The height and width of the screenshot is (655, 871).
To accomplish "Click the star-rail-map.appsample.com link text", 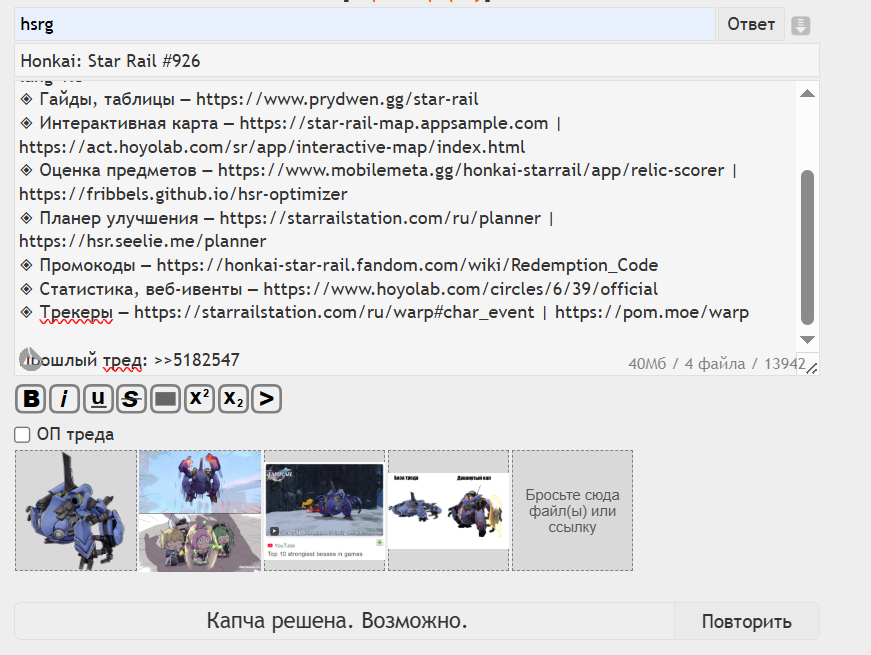I will pyautogui.click(x=394, y=123).
